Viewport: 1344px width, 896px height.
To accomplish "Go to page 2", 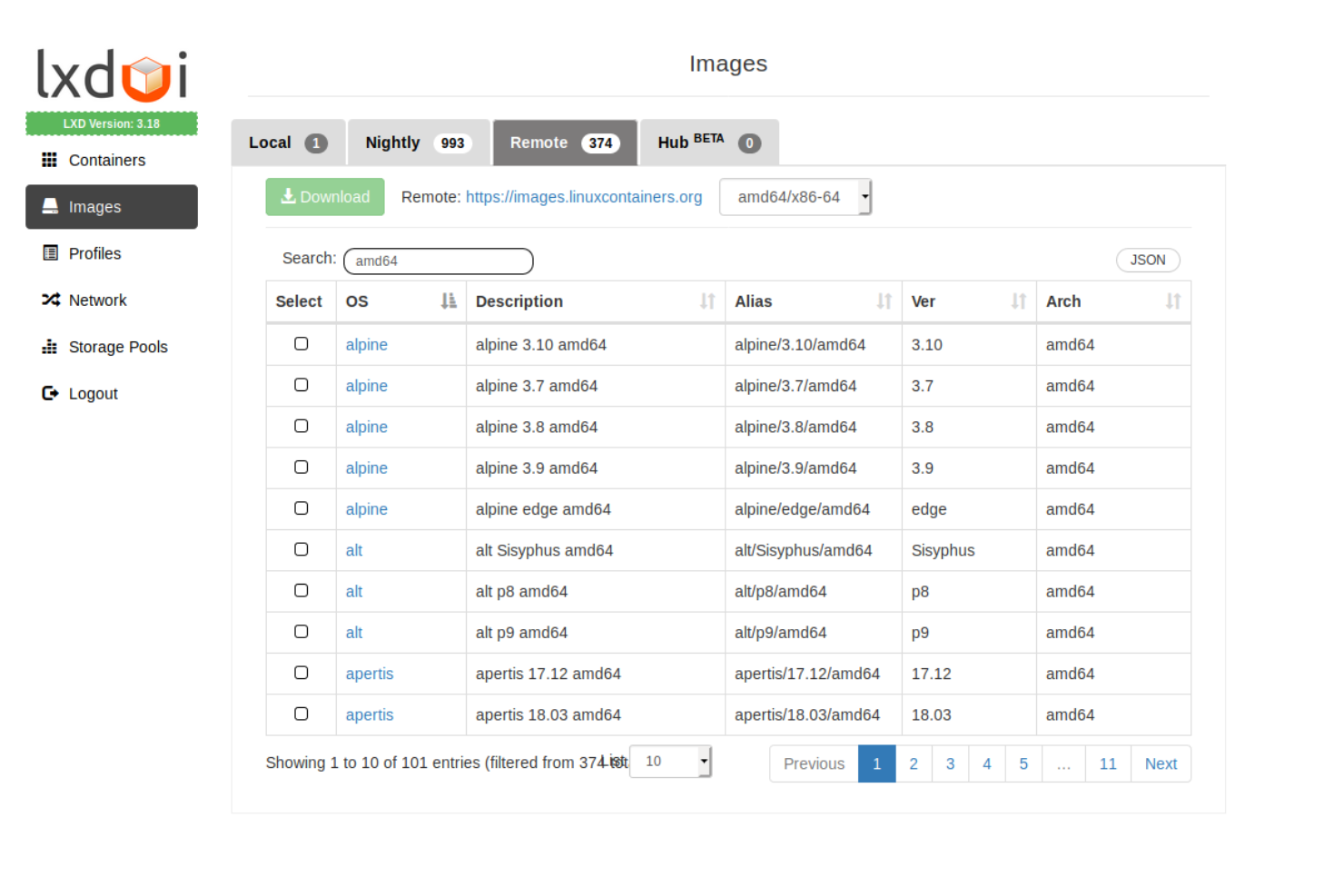I will click(x=914, y=763).
